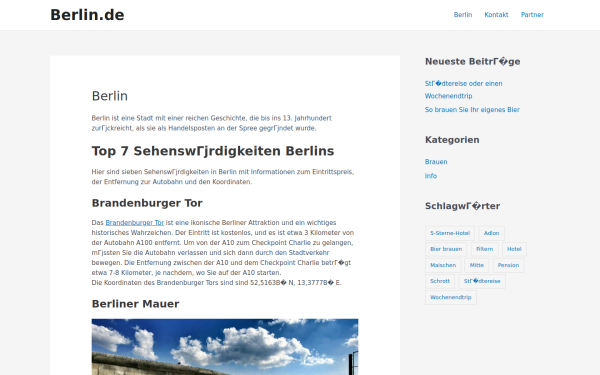Choose the Adlon tag
Image resolution: width=600 pixels, height=375 pixels.
(491, 233)
